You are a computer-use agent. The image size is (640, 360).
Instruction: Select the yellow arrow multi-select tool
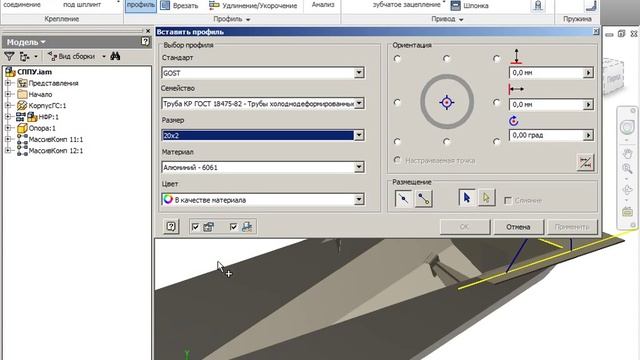point(487,198)
